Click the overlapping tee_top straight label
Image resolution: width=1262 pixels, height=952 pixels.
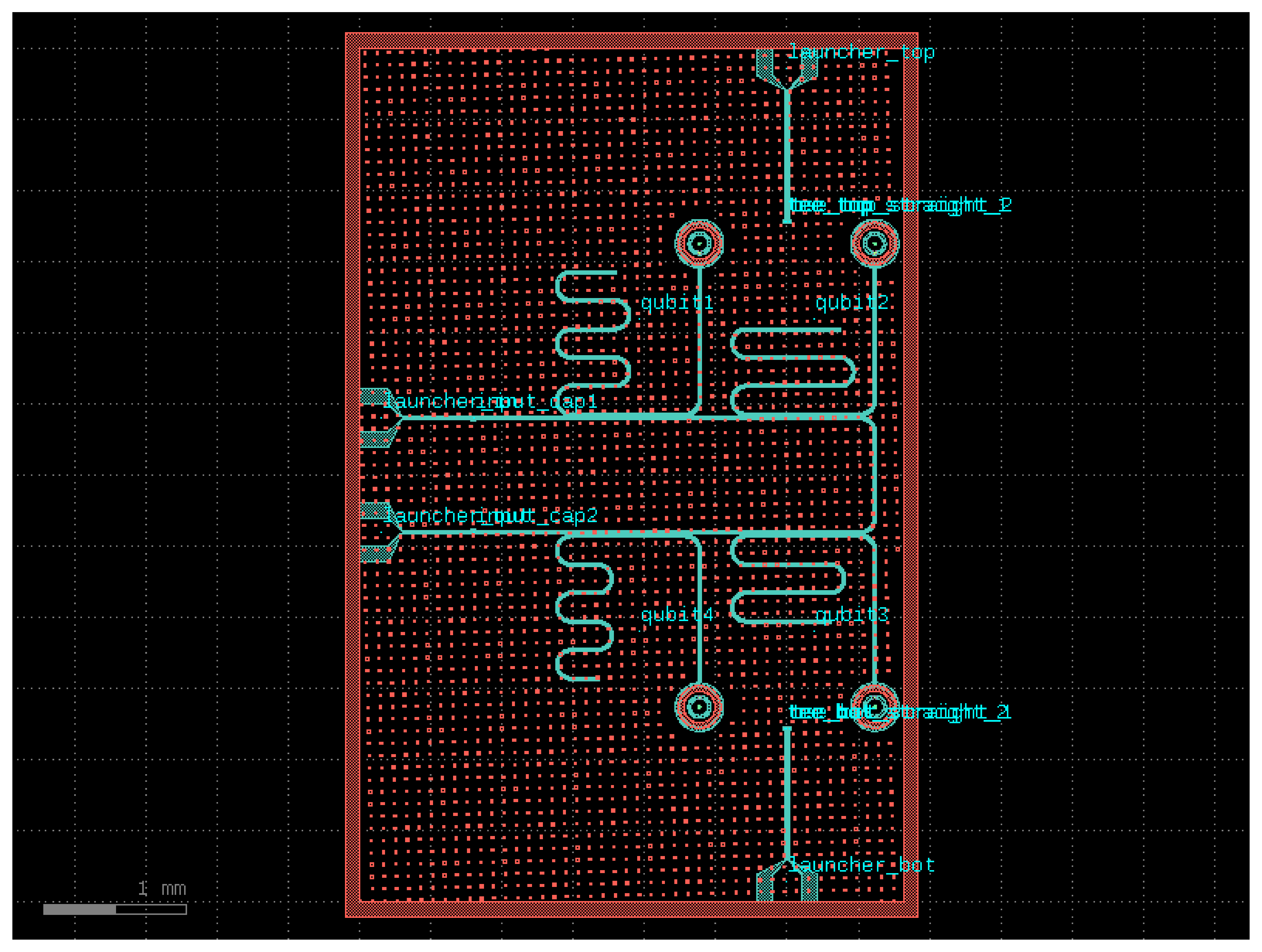[900, 205]
